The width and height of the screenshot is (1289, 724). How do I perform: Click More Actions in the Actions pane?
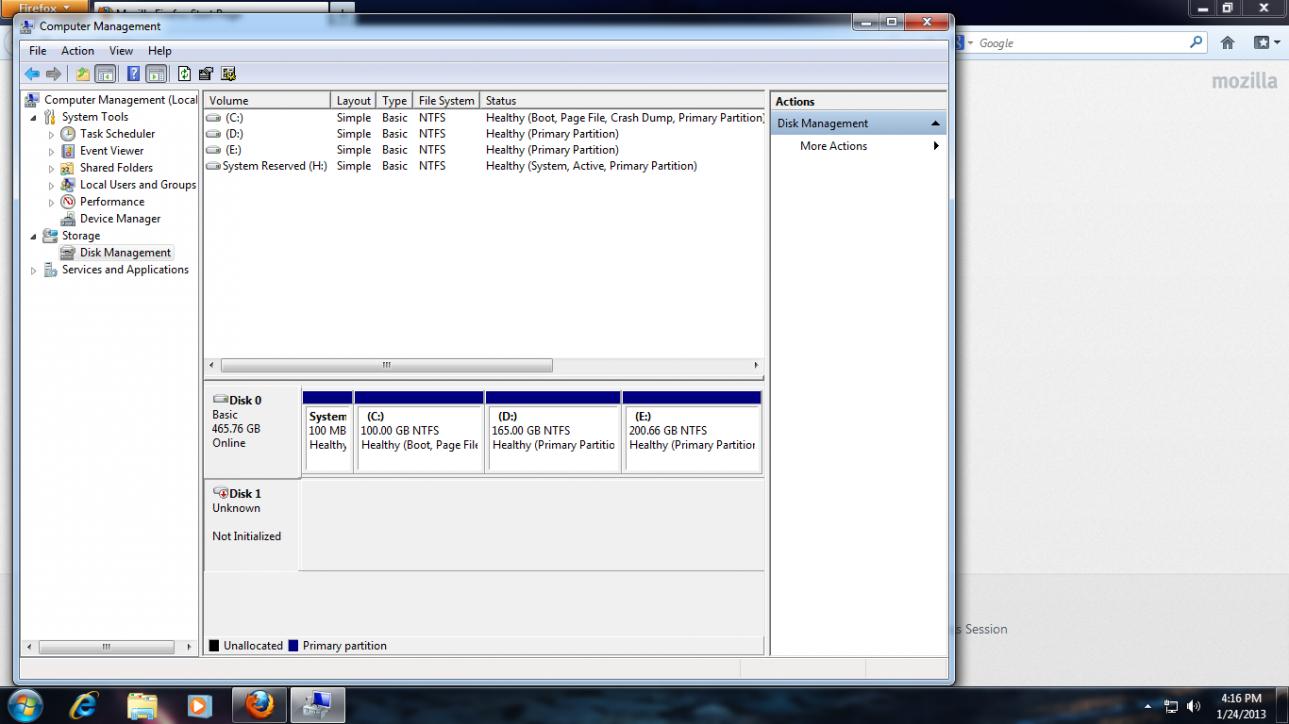click(833, 146)
